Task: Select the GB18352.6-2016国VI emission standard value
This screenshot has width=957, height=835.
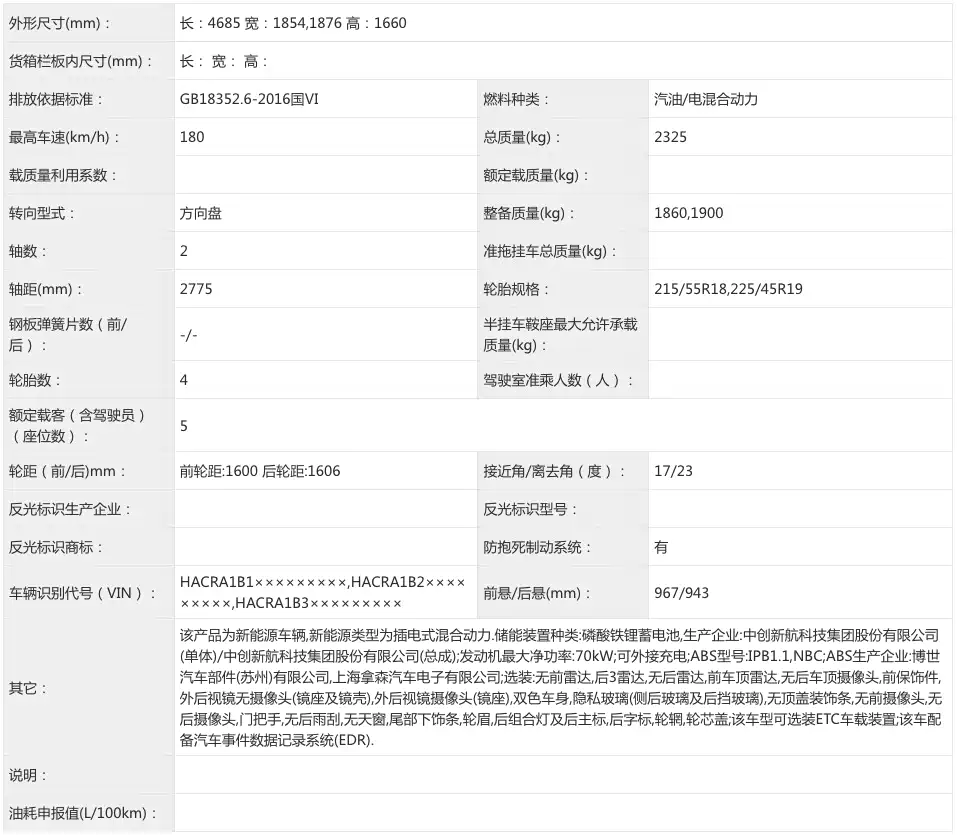Action: (249, 99)
